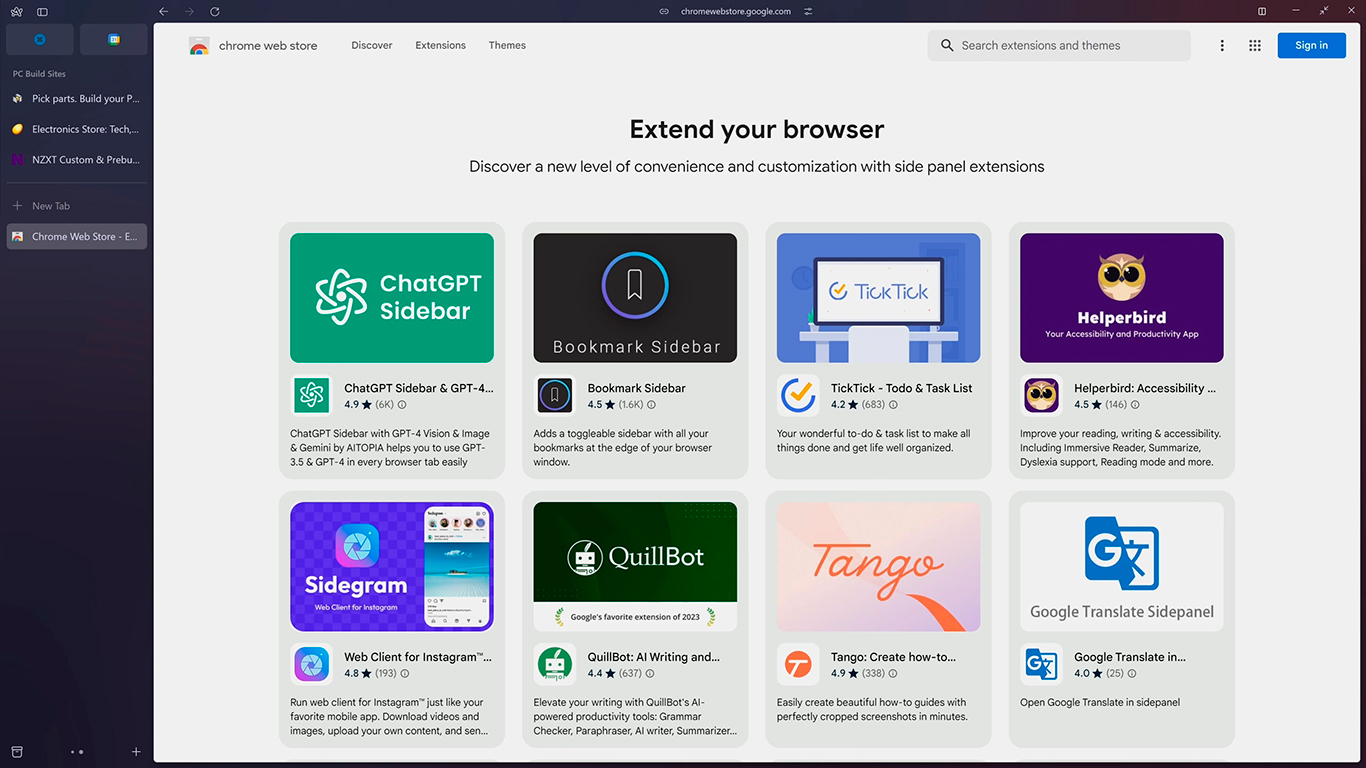
Task: Copy link using the link icon beside the URL
Action: (x=664, y=12)
